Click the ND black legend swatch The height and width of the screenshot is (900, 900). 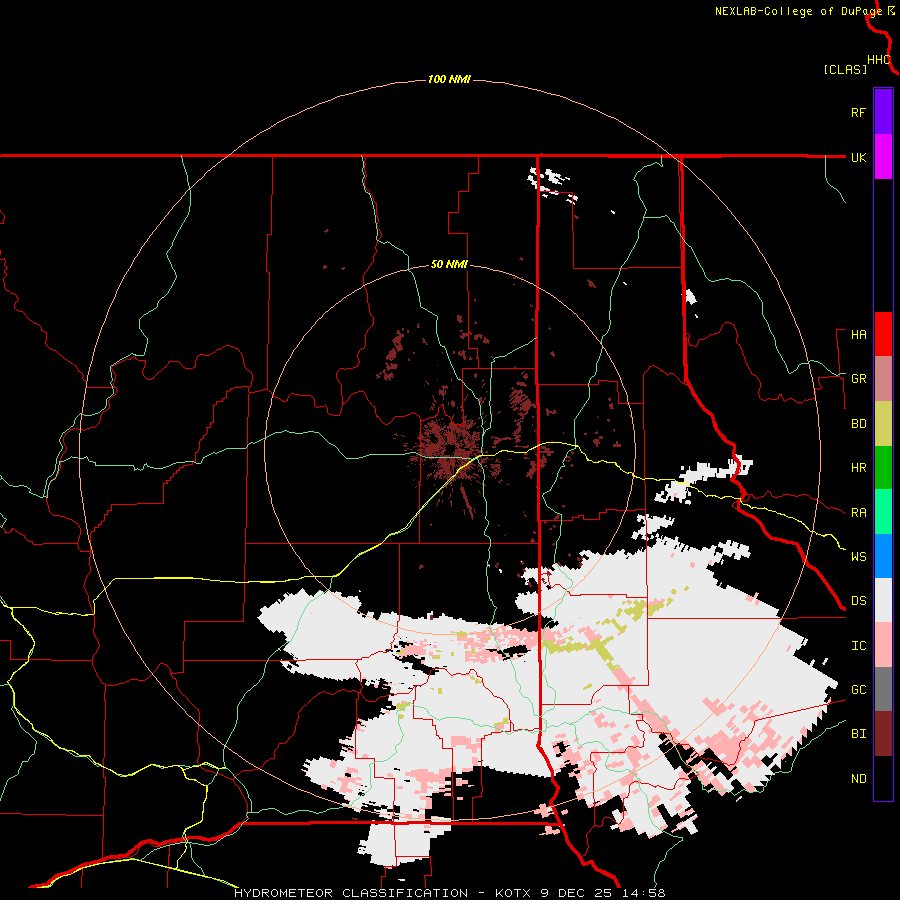(883, 778)
